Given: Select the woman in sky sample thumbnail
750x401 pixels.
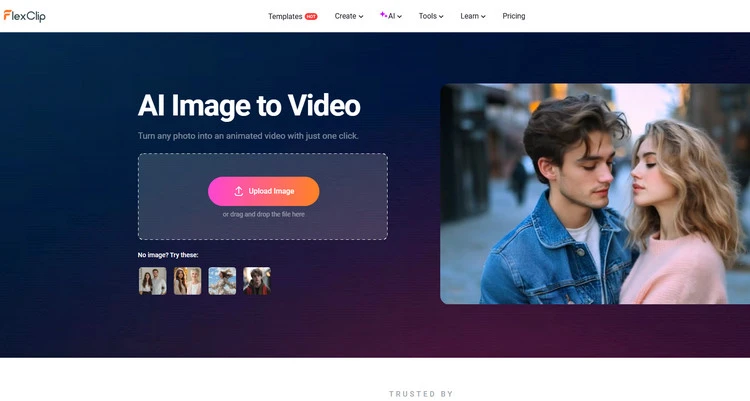Looking at the screenshot, I should pos(222,281).
